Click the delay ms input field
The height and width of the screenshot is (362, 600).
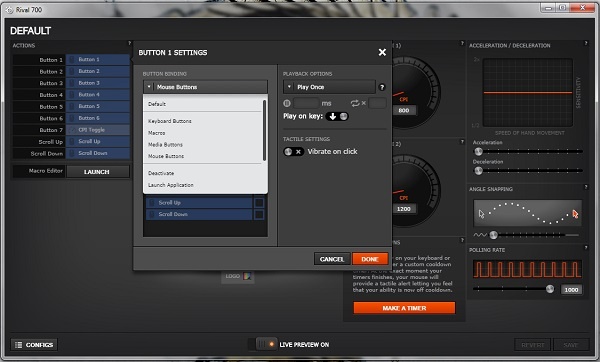click(x=306, y=103)
